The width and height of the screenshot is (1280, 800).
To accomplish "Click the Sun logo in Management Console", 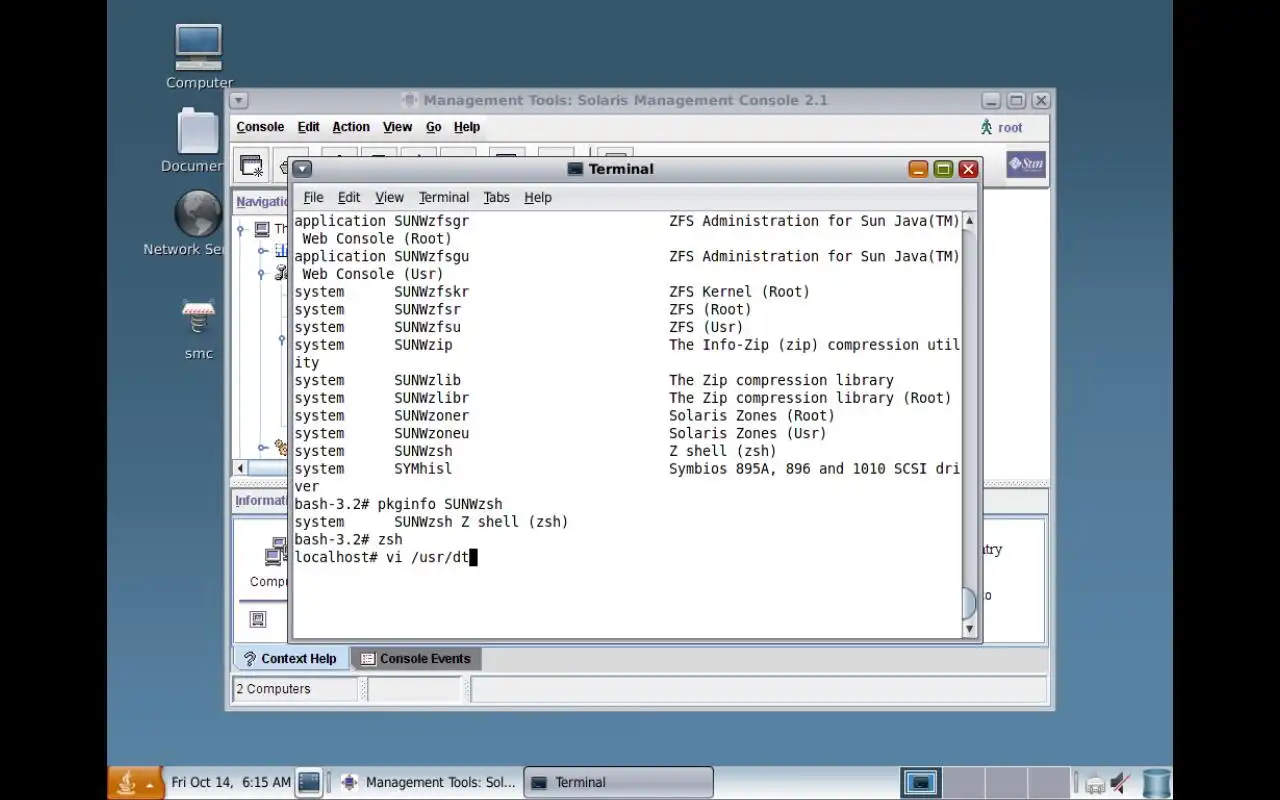I will point(1026,164).
